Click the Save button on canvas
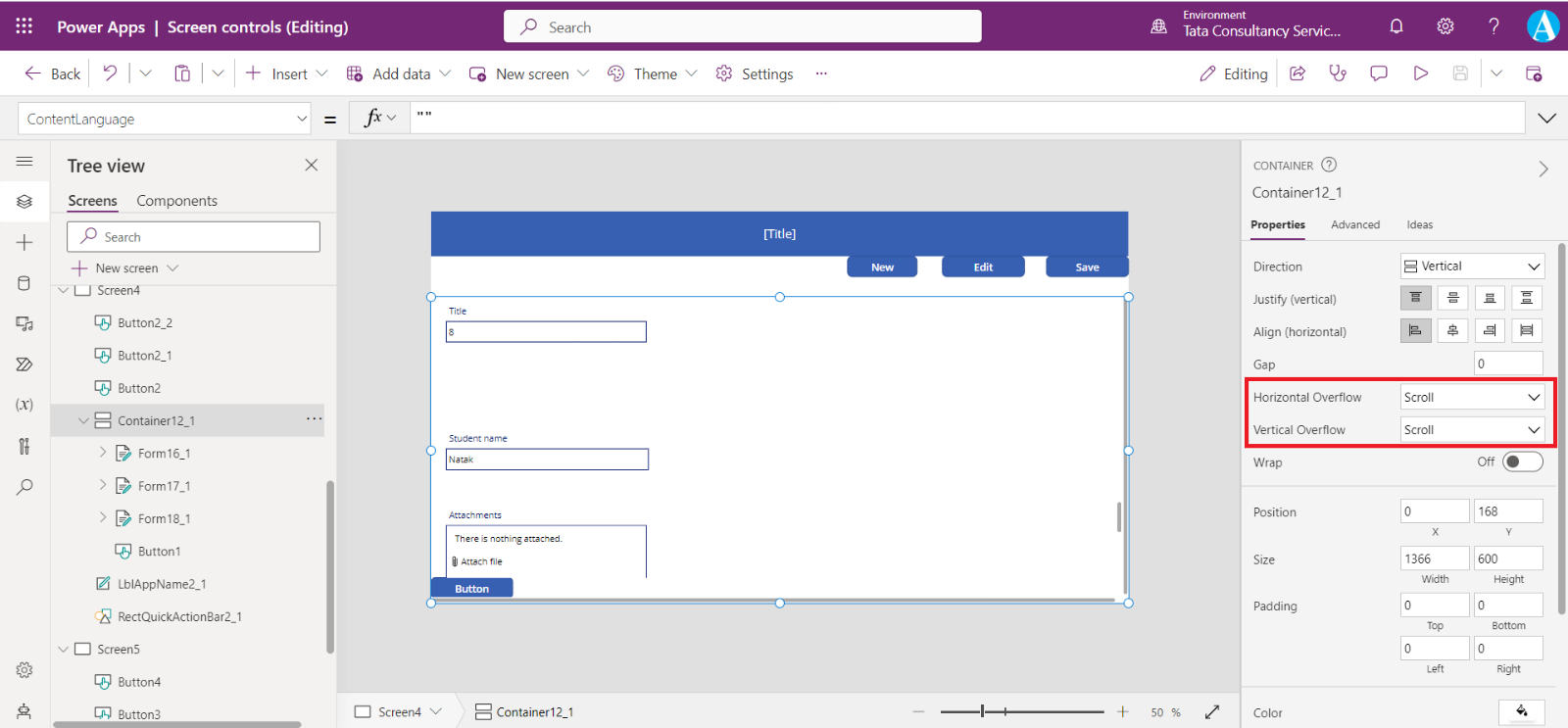The height and width of the screenshot is (728, 1568). [x=1087, y=267]
